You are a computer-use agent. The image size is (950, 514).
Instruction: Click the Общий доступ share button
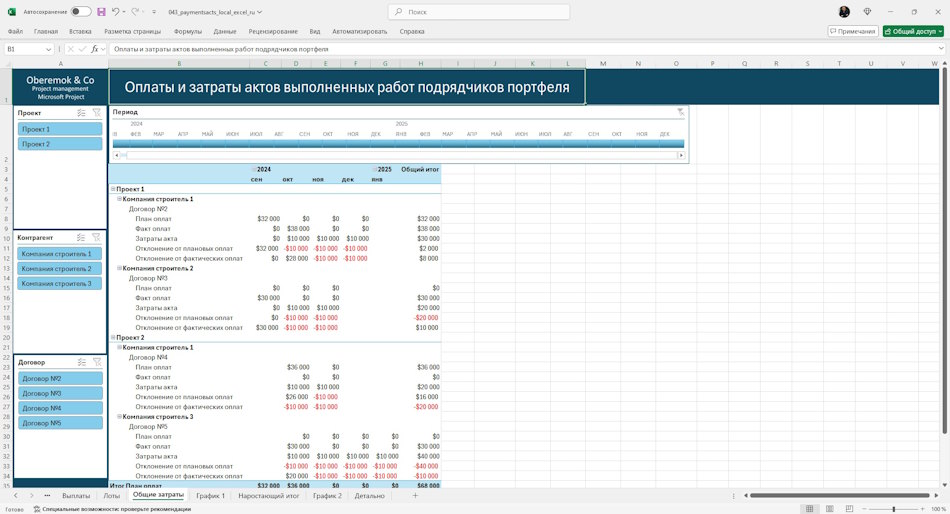pos(913,32)
